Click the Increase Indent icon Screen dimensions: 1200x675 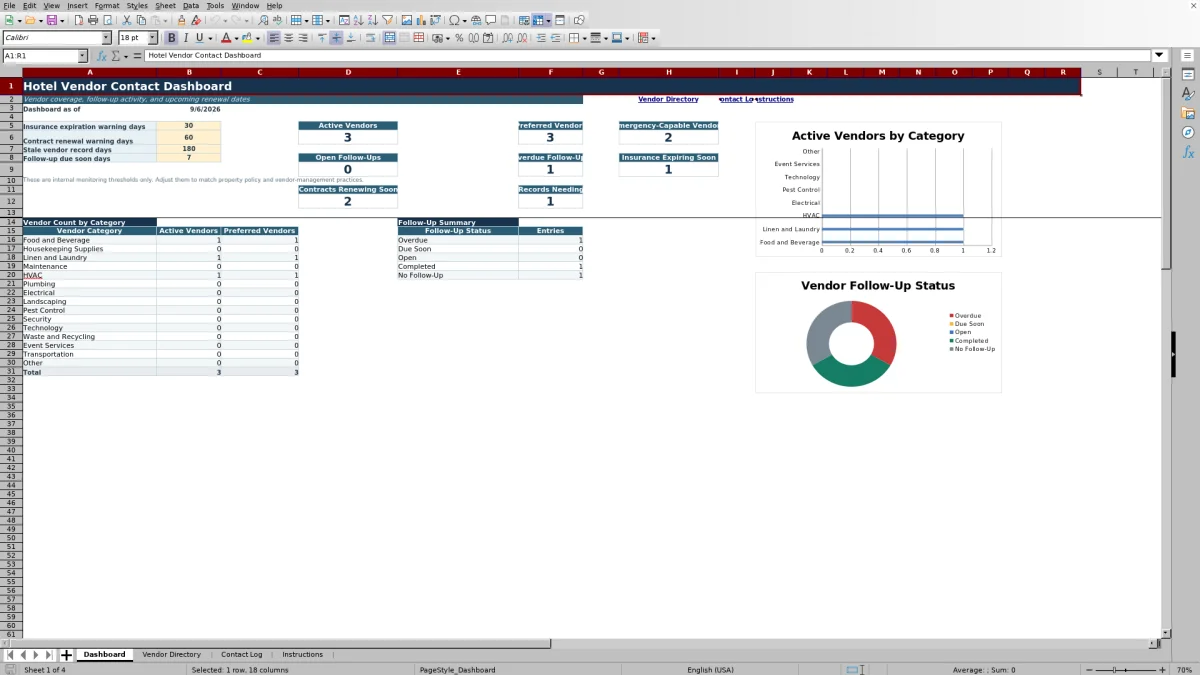[541, 38]
